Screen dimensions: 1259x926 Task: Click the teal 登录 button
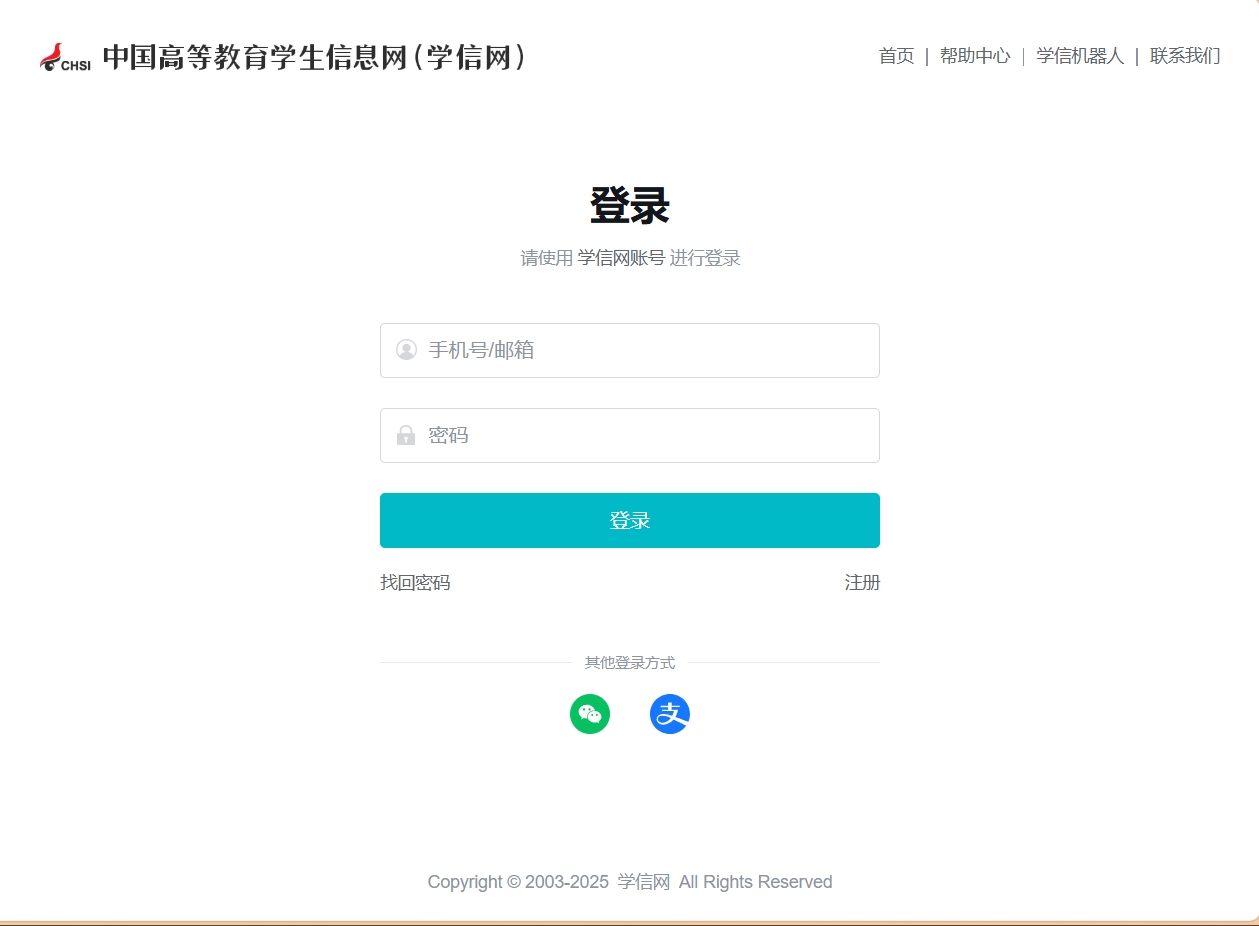[630, 520]
